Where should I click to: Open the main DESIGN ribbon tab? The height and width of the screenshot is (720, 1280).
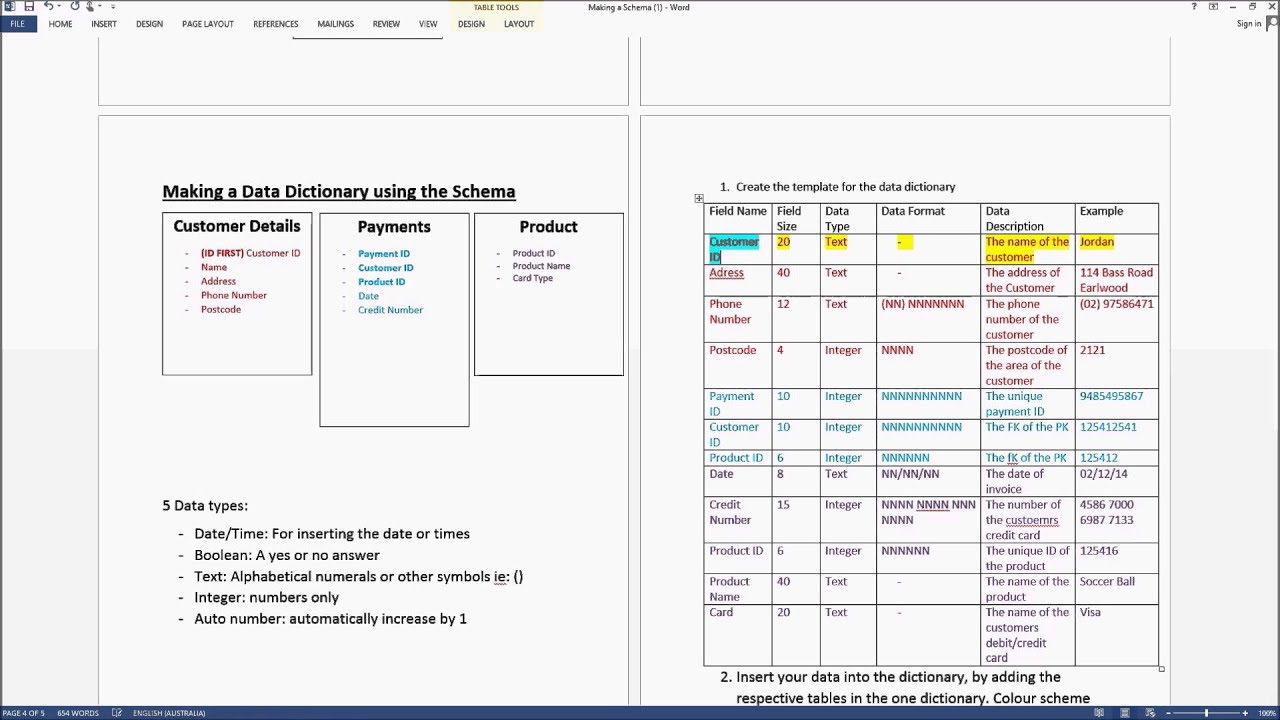click(x=149, y=23)
